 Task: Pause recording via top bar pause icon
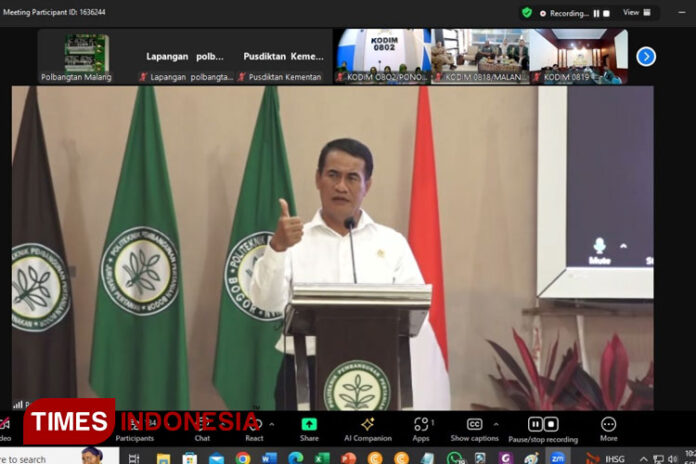(597, 14)
